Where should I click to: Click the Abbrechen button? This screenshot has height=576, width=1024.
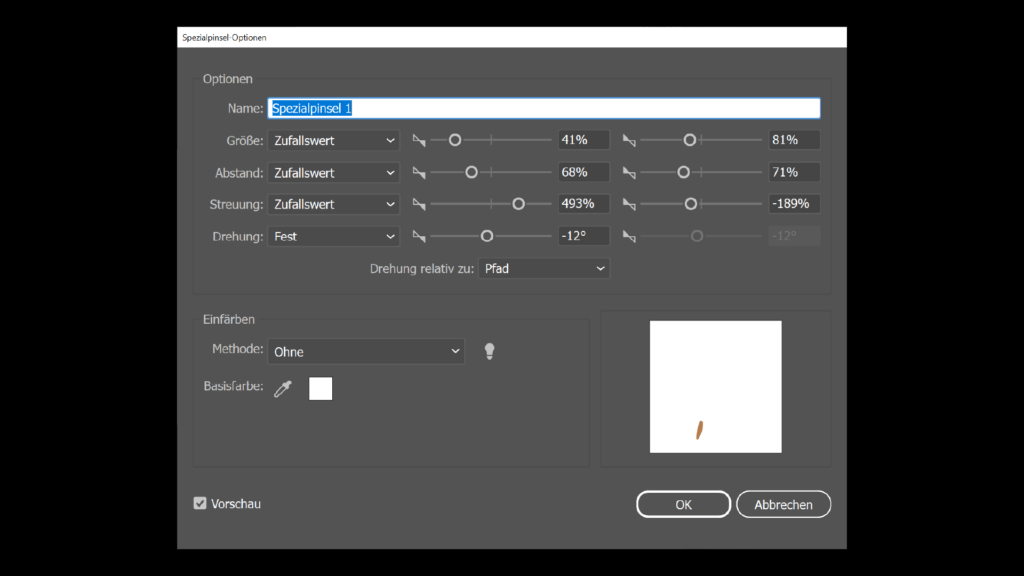point(783,504)
